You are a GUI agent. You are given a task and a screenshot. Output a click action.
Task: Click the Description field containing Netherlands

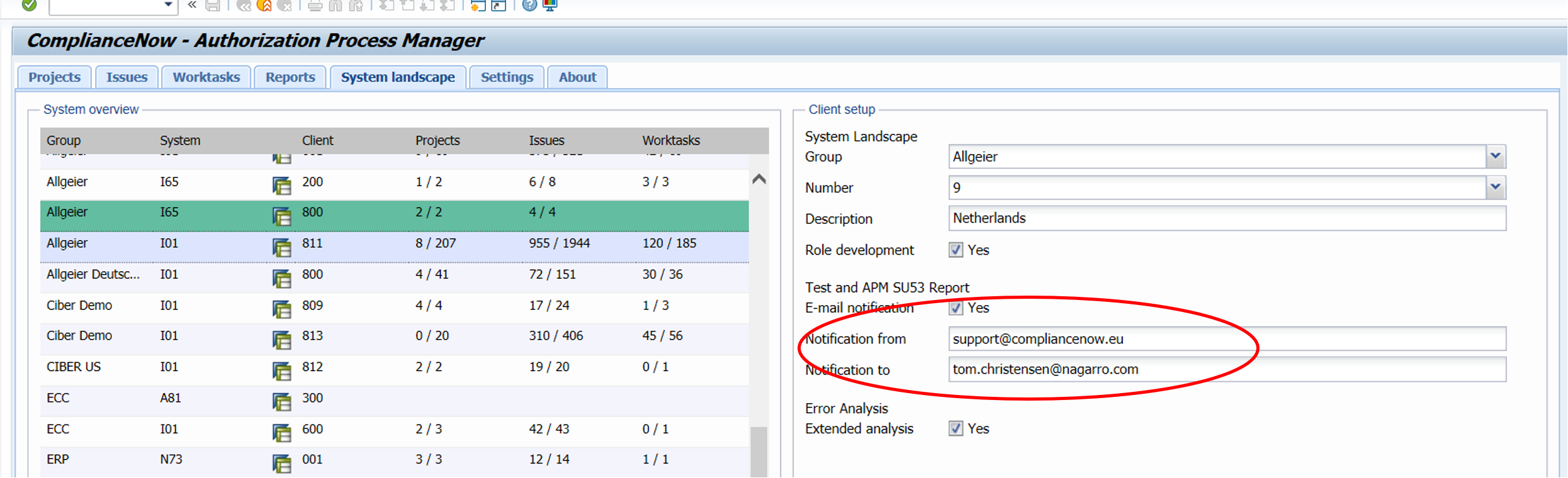coord(1227,218)
